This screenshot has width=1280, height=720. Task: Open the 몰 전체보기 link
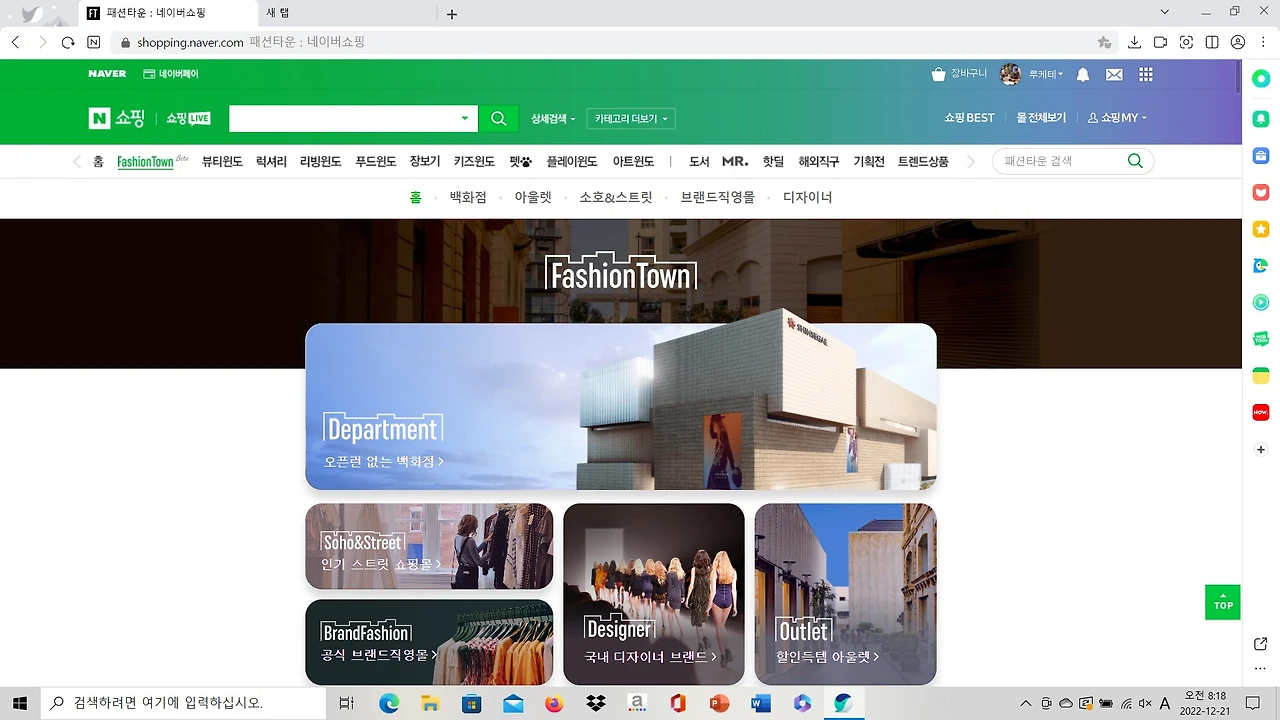click(x=1041, y=117)
